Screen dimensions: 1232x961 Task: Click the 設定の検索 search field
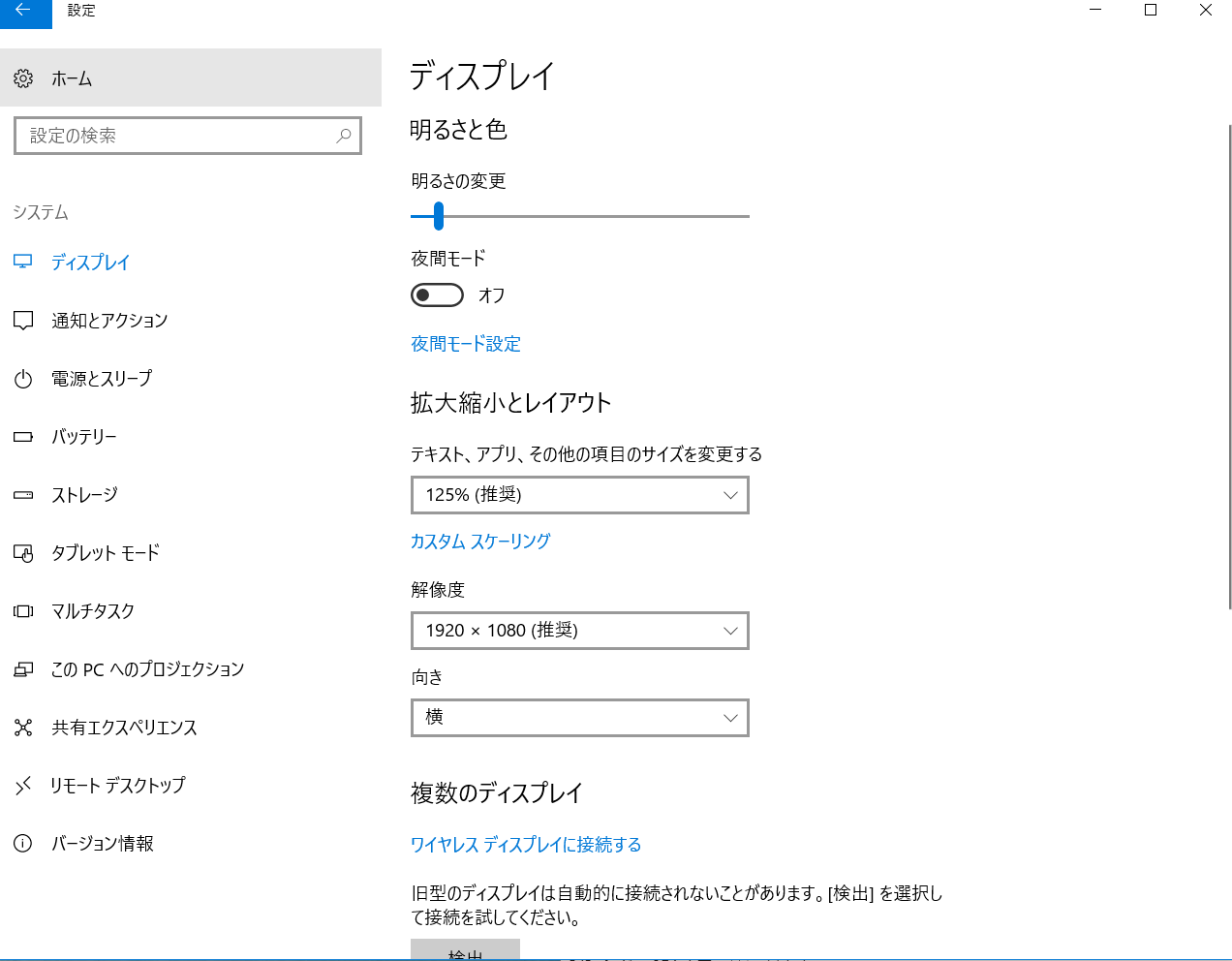174,136
